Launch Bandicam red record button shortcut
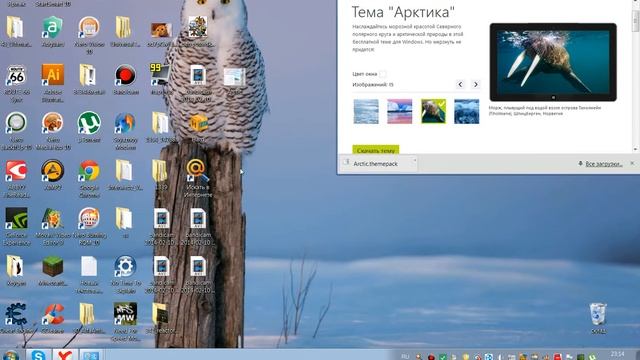 (x=125, y=75)
